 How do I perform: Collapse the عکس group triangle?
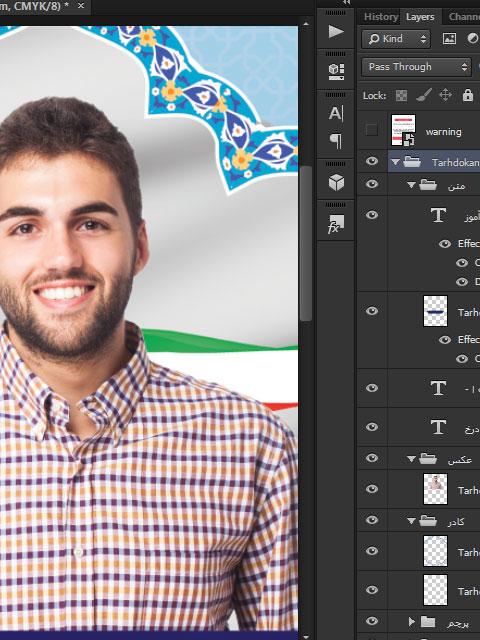[411, 459]
